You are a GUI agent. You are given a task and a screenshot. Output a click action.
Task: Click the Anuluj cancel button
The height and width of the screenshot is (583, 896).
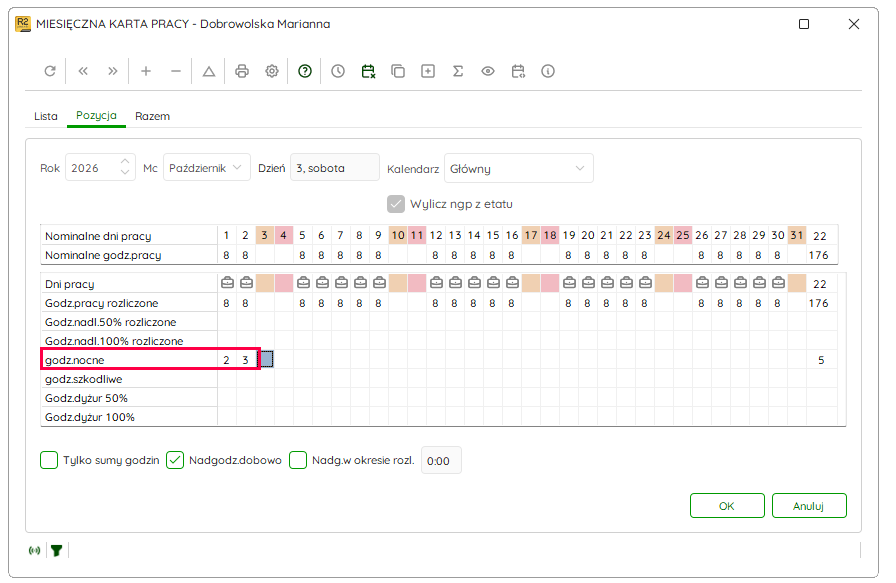click(809, 506)
